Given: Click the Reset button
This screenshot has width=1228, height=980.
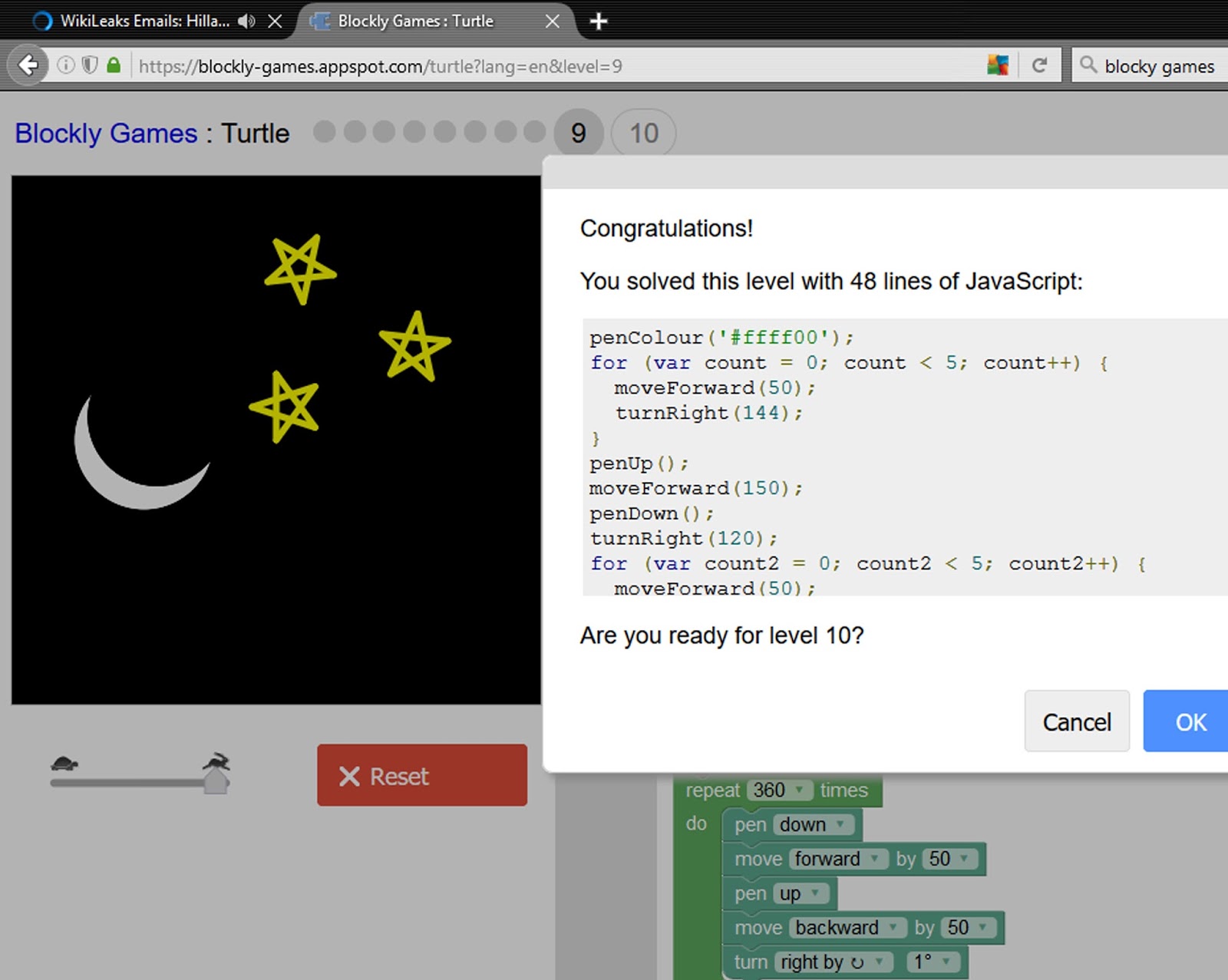Looking at the screenshot, I should [422, 775].
